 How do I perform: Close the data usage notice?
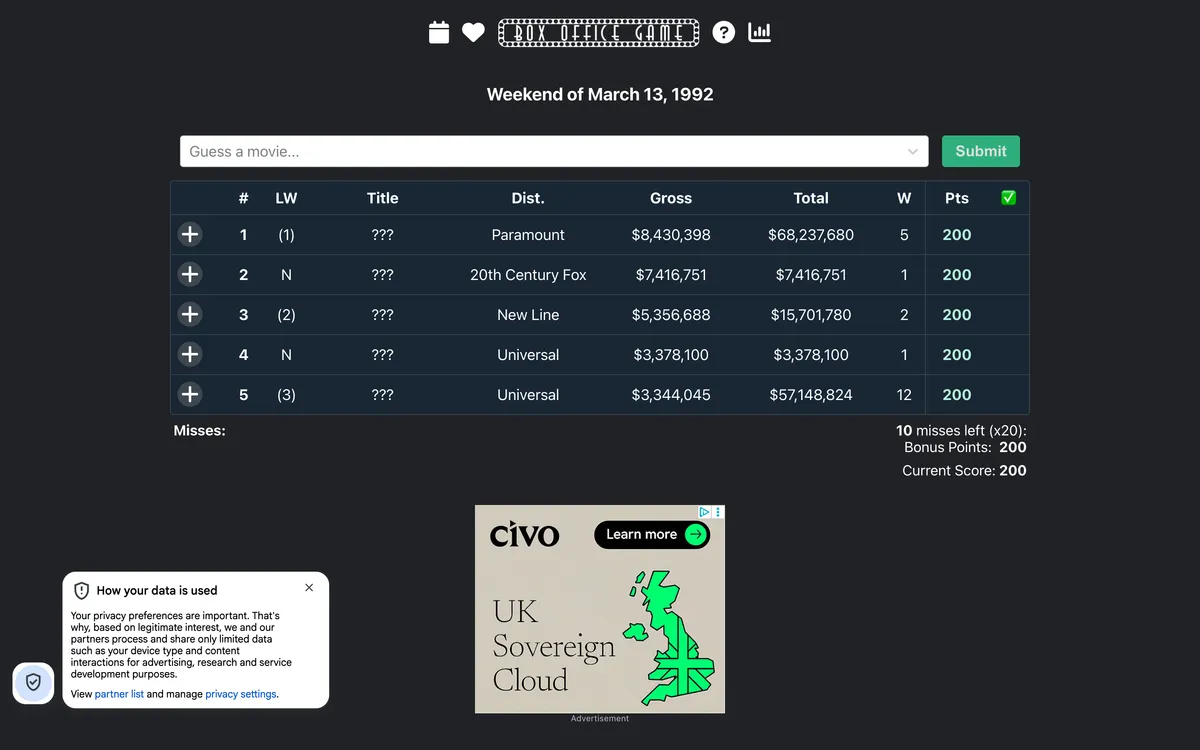pyautogui.click(x=309, y=588)
